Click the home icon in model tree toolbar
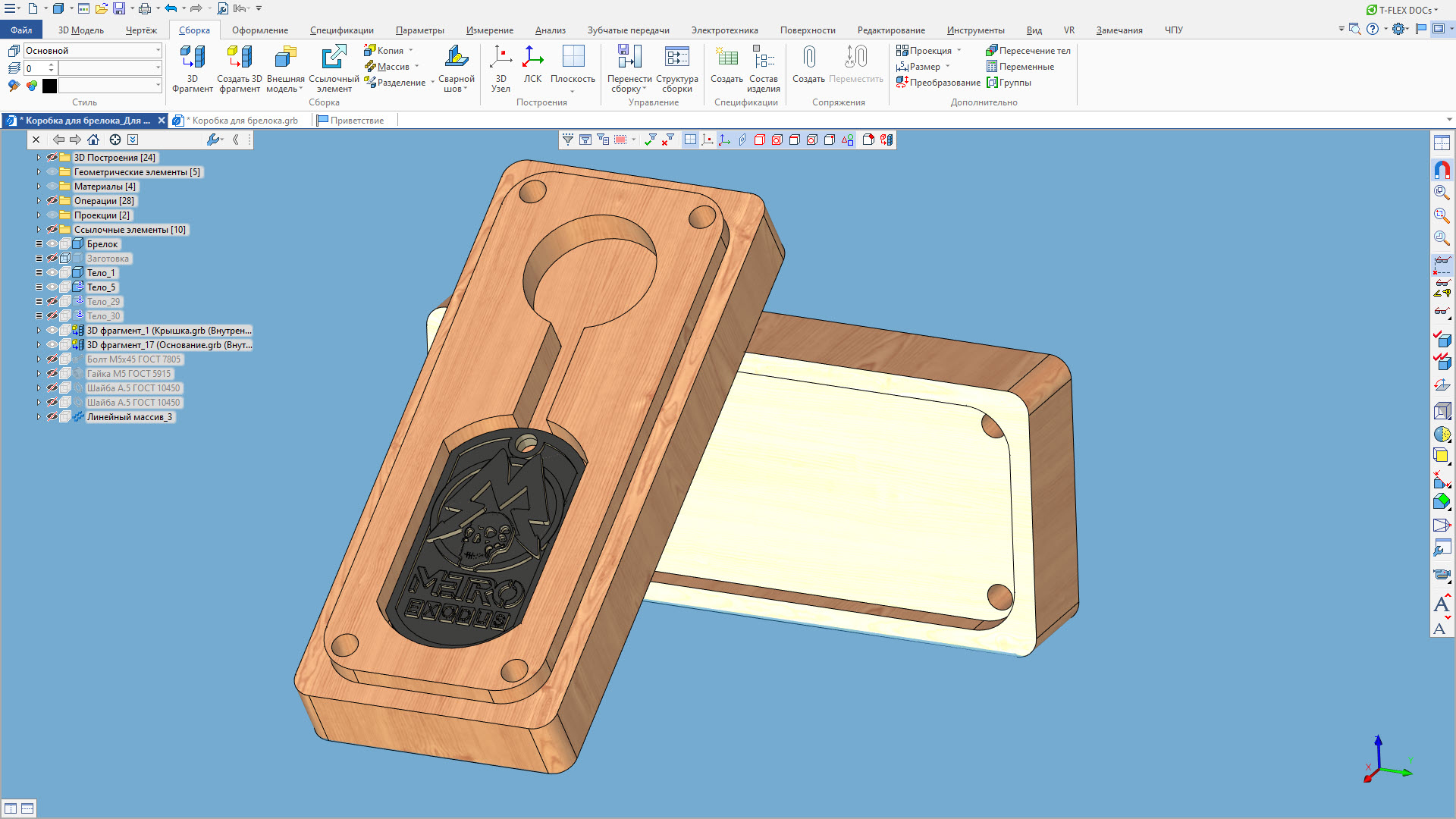 coord(93,140)
